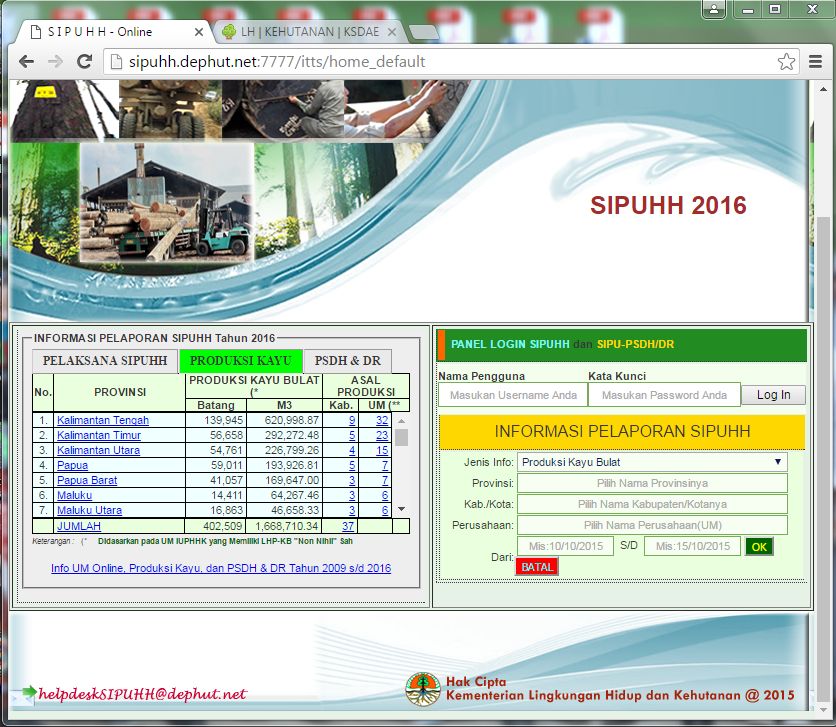Click the Kata Kunci password field
Viewport: 836px width, 727px height.
click(664, 395)
